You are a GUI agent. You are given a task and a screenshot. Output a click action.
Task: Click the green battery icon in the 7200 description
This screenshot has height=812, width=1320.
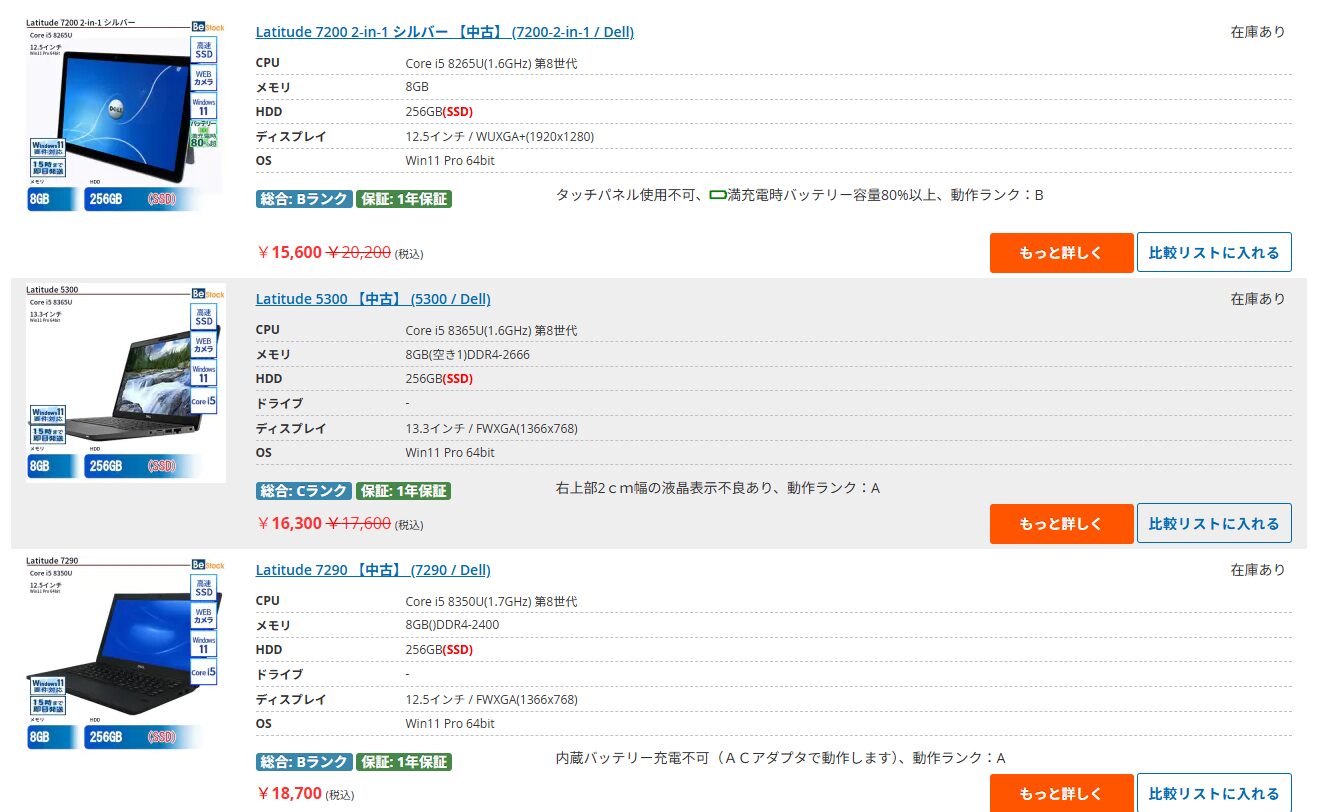(x=718, y=195)
